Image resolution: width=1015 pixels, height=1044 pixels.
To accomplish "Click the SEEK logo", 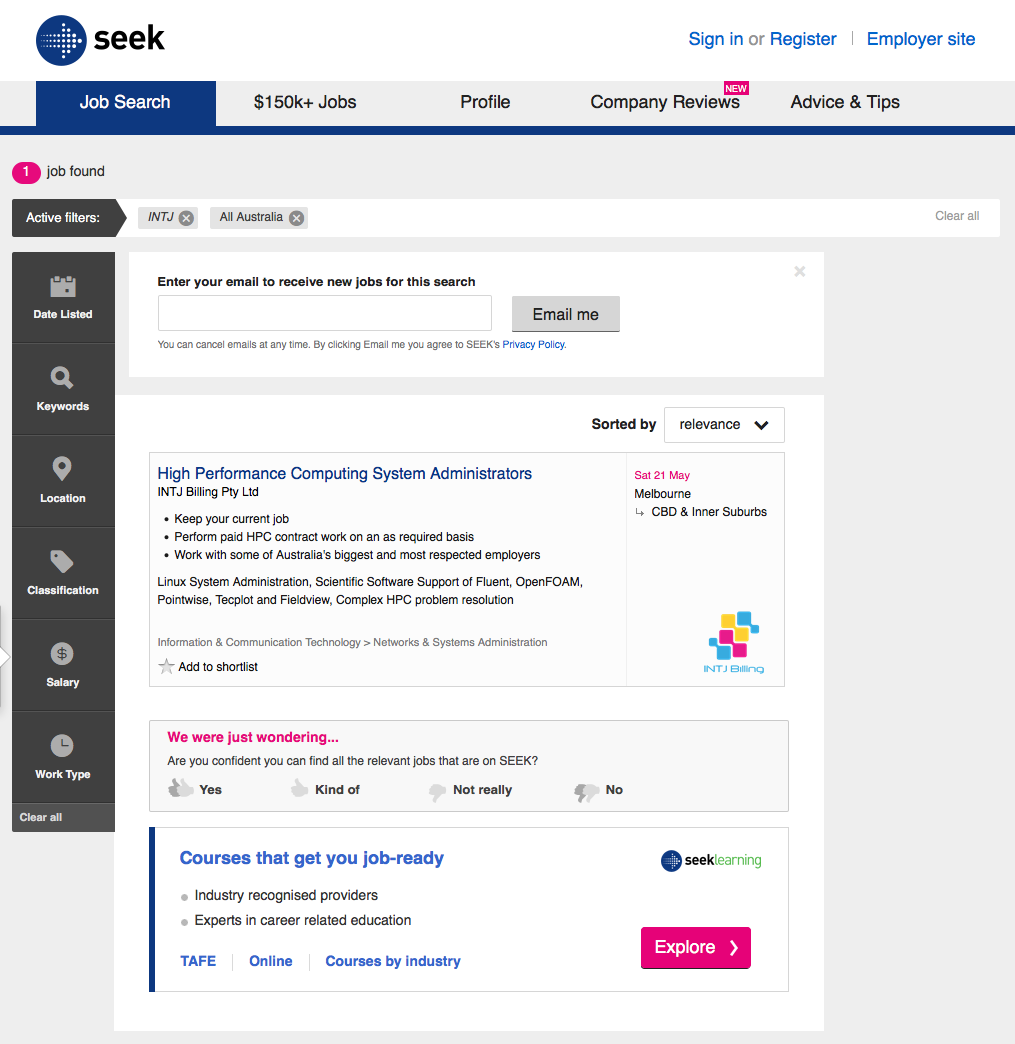I will coord(100,40).
